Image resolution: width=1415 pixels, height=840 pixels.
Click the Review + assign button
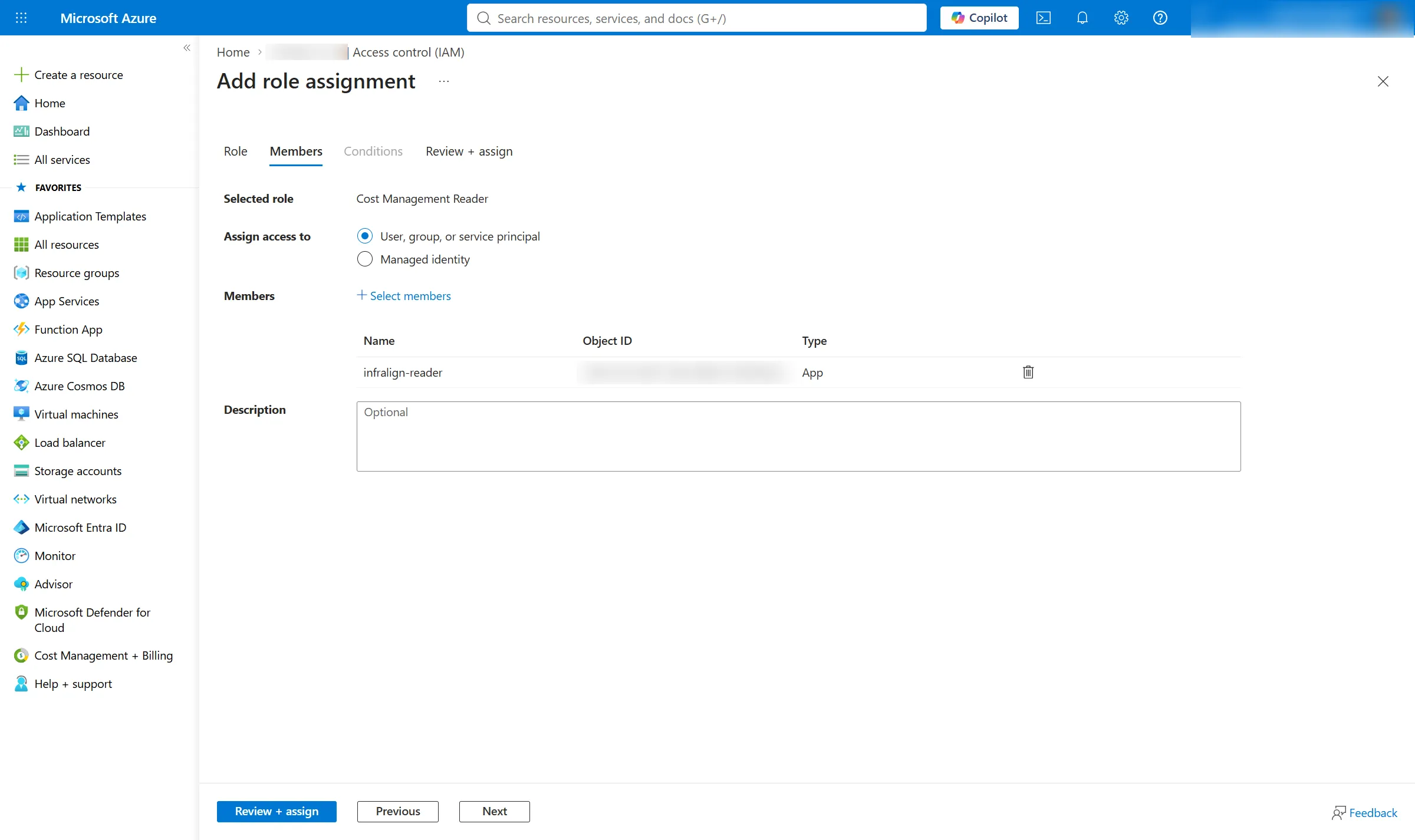tap(277, 811)
